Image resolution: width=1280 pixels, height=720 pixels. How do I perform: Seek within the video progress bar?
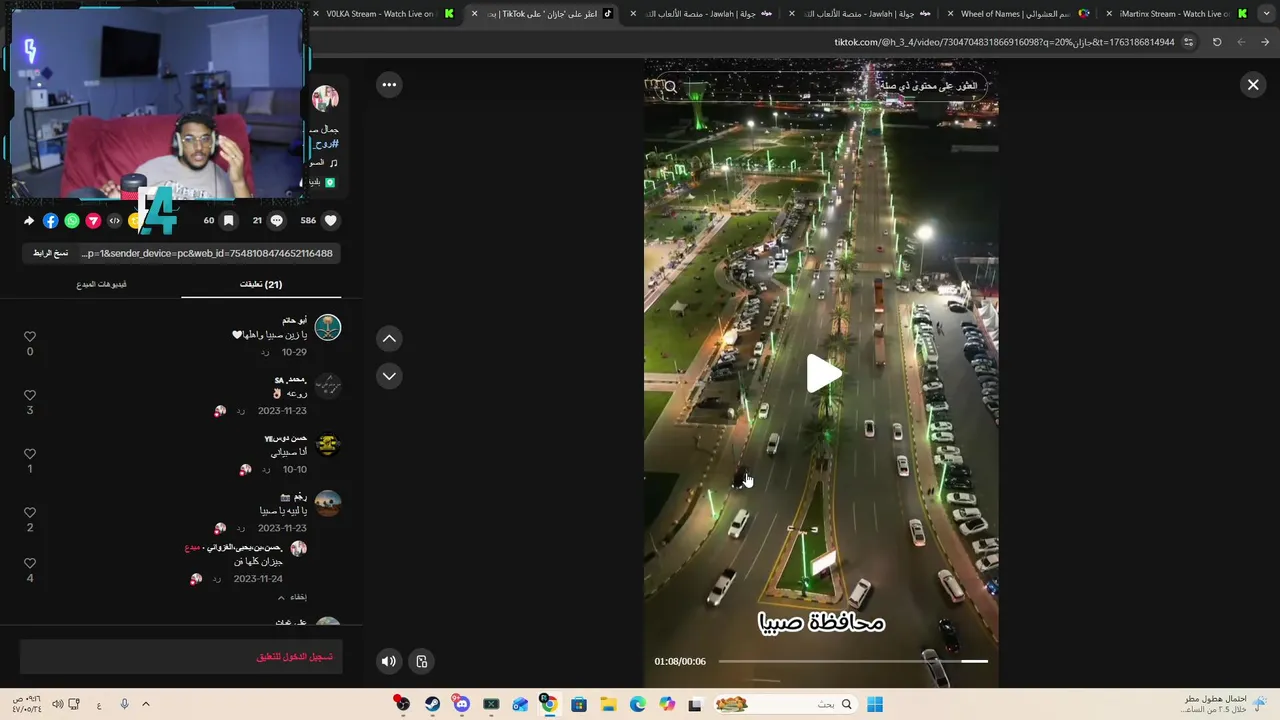(x=853, y=661)
